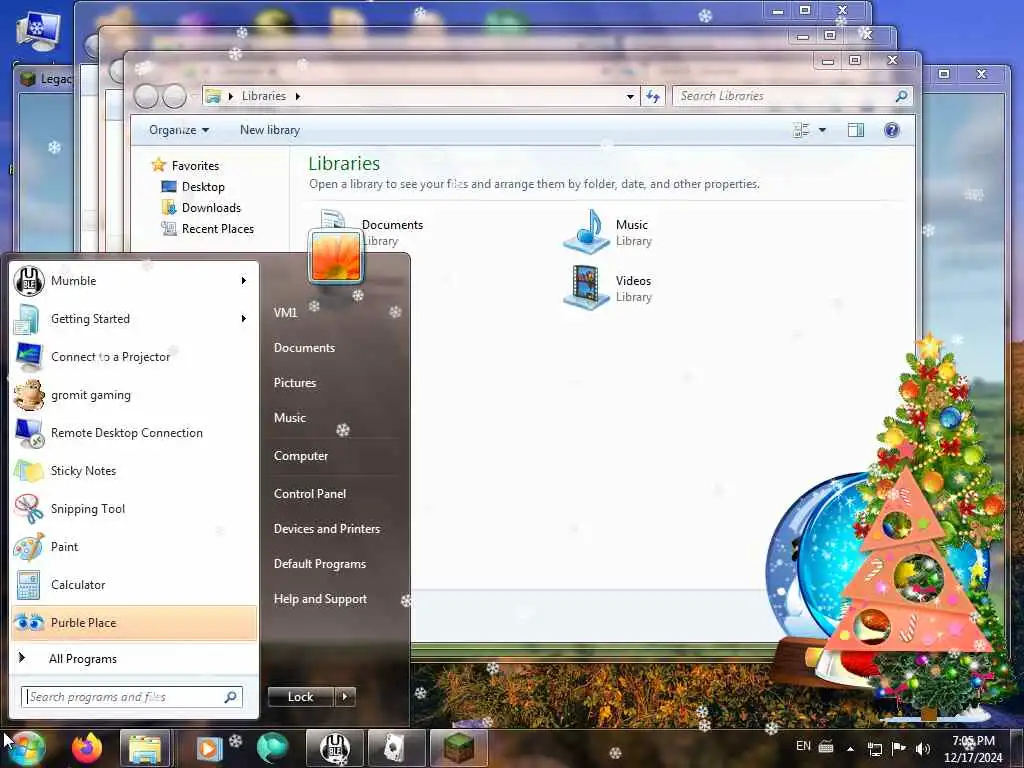Click the Back navigation button

[x=146, y=97]
